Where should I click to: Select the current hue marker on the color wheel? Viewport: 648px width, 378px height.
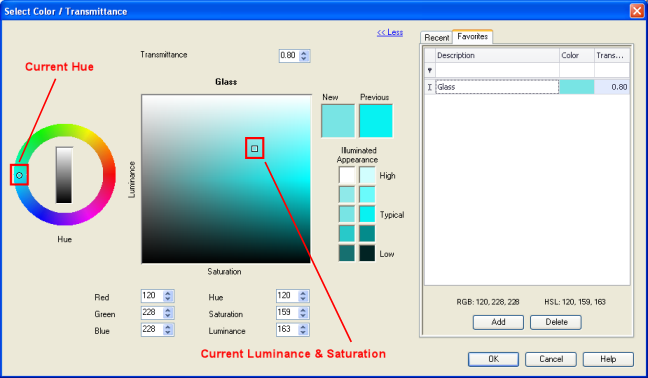[19, 176]
